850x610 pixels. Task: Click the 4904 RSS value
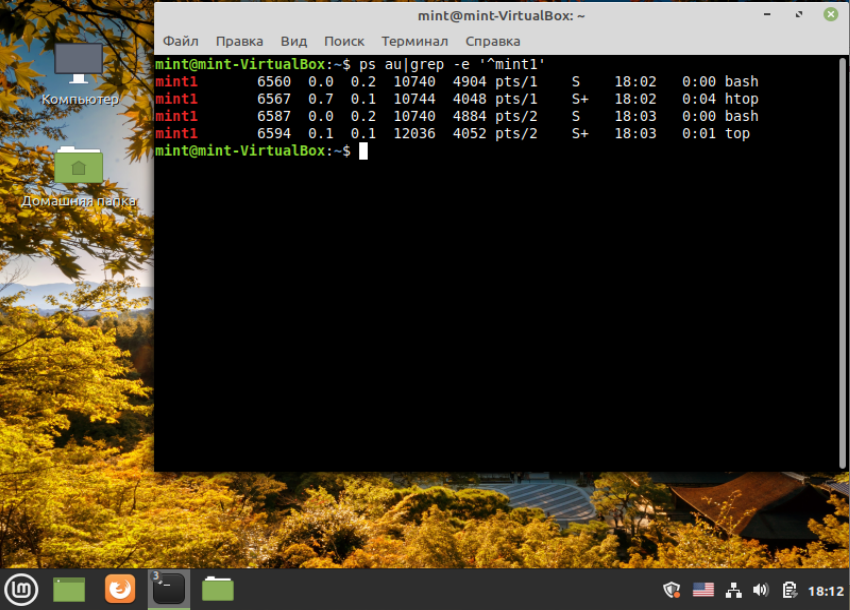click(469, 81)
